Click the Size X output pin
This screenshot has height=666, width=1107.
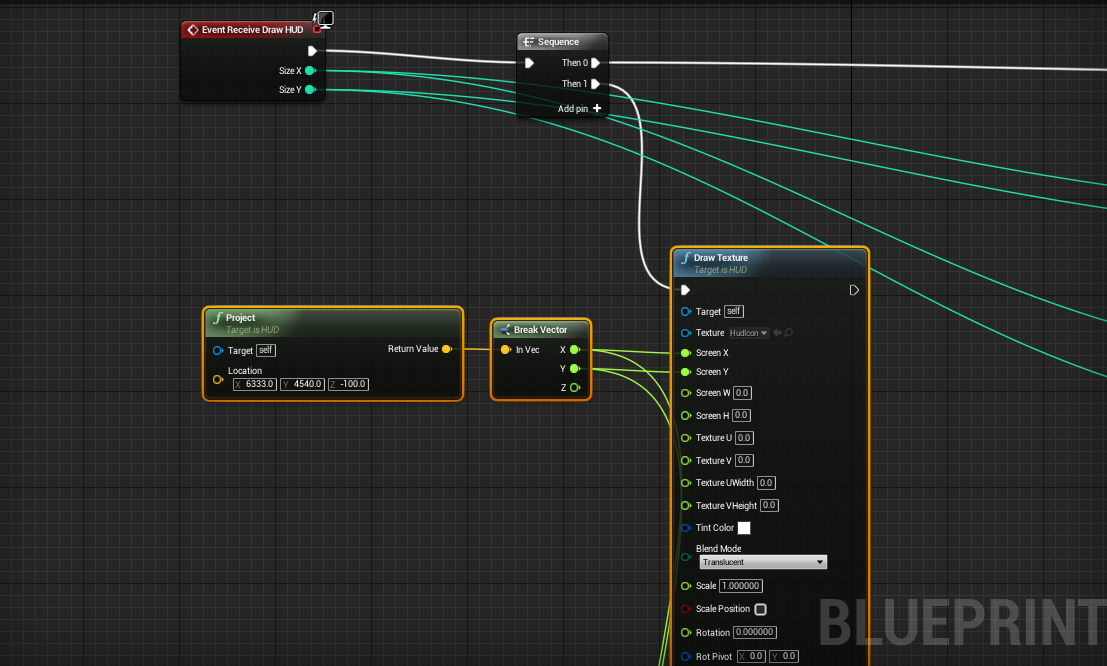click(x=310, y=71)
